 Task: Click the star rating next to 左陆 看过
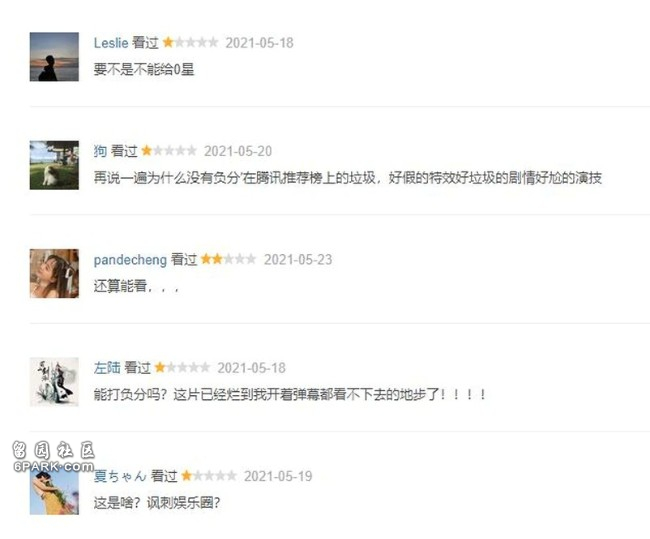tap(182, 367)
